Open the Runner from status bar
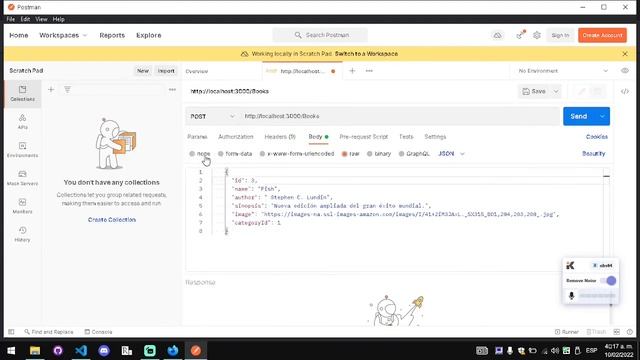The width and height of the screenshot is (640, 360). pyautogui.click(x=567, y=332)
